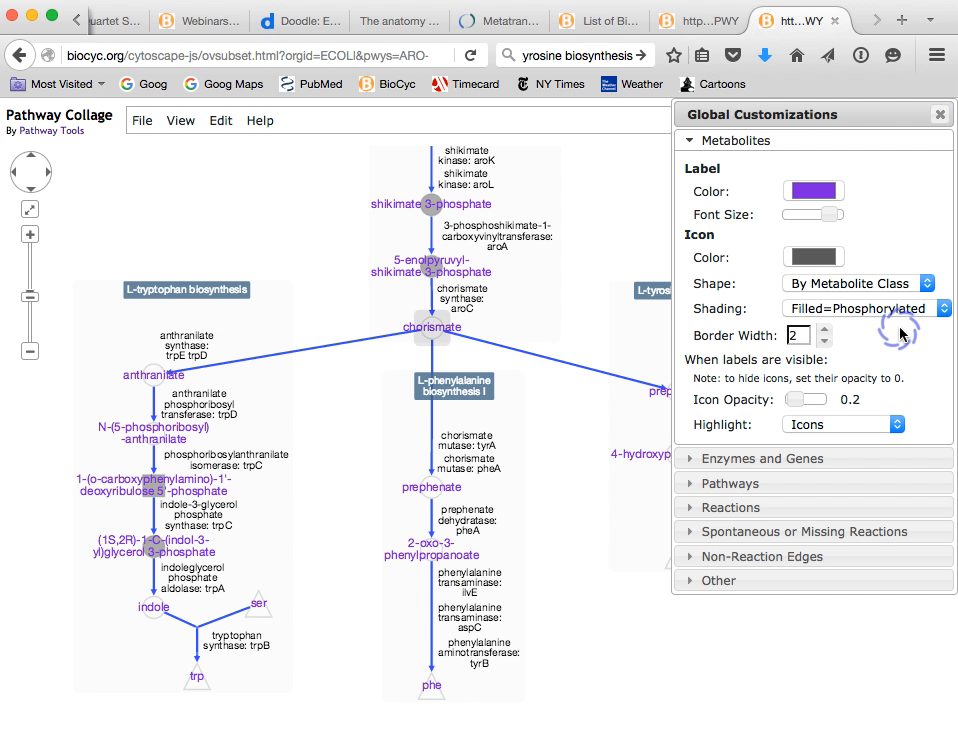
Task: Open the Firefox hamburger menu
Action: pyautogui.click(x=936, y=55)
